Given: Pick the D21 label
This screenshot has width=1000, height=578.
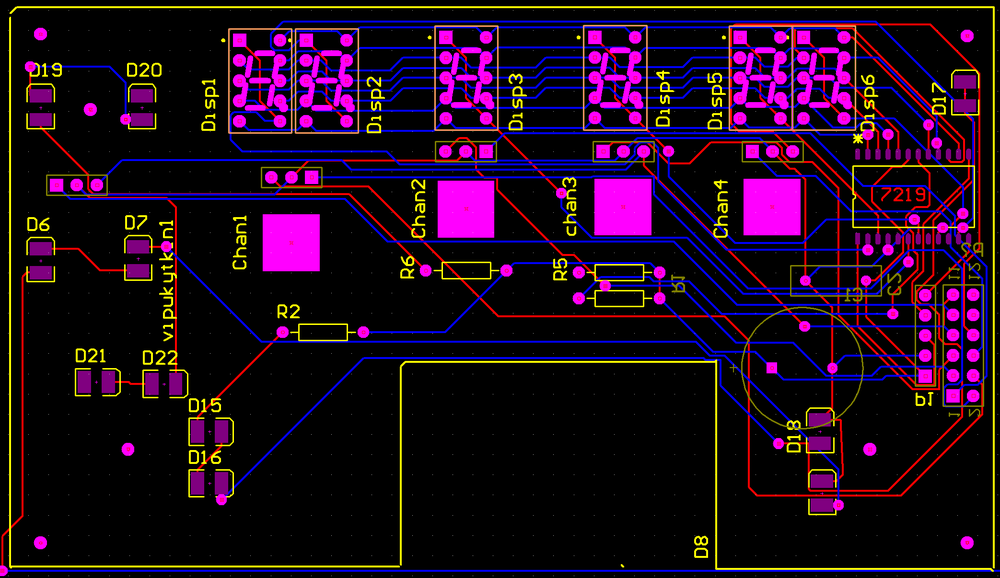Looking at the screenshot, I should tap(91, 356).
